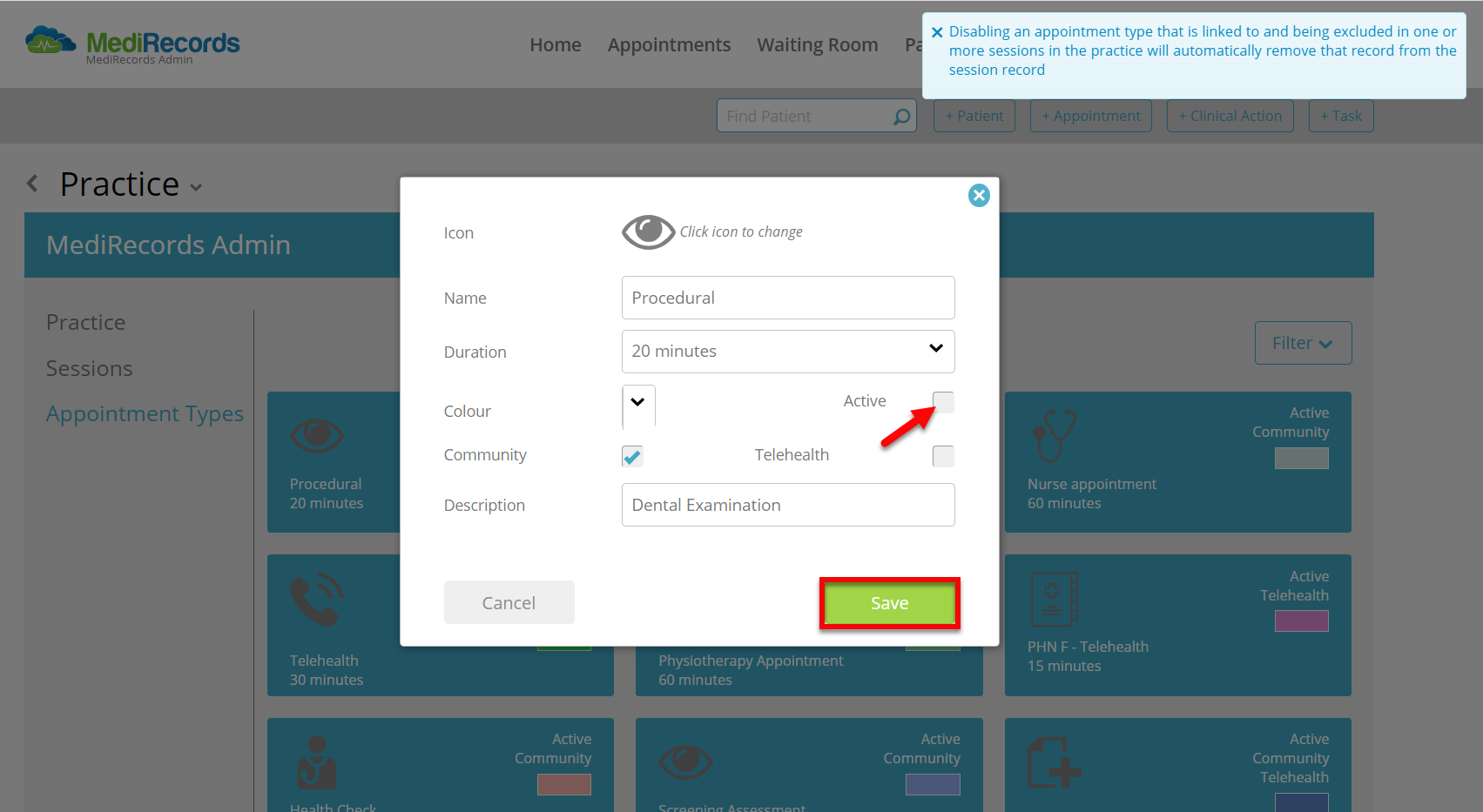Viewport: 1483px width, 812px height.
Task: Click the + Patient button
Action: coord(974,116)
